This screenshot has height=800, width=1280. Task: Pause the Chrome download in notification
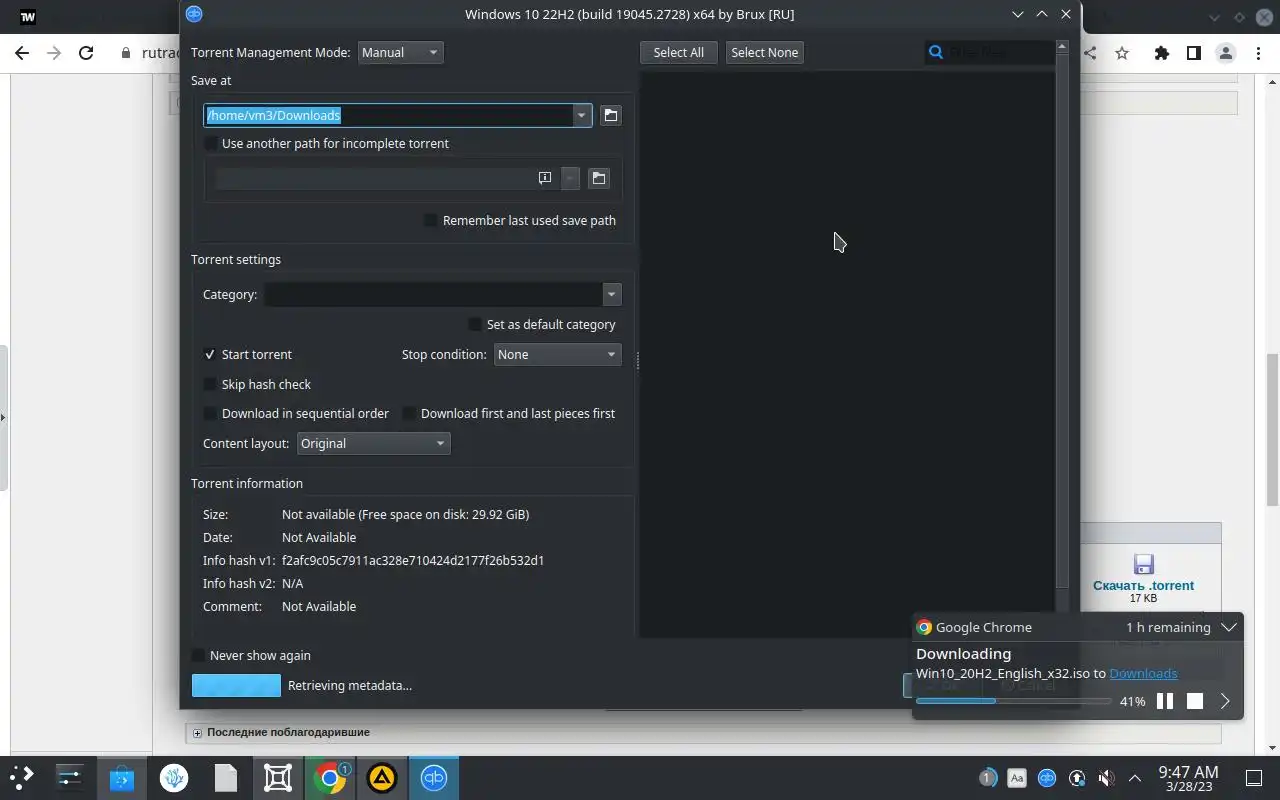1165,701
